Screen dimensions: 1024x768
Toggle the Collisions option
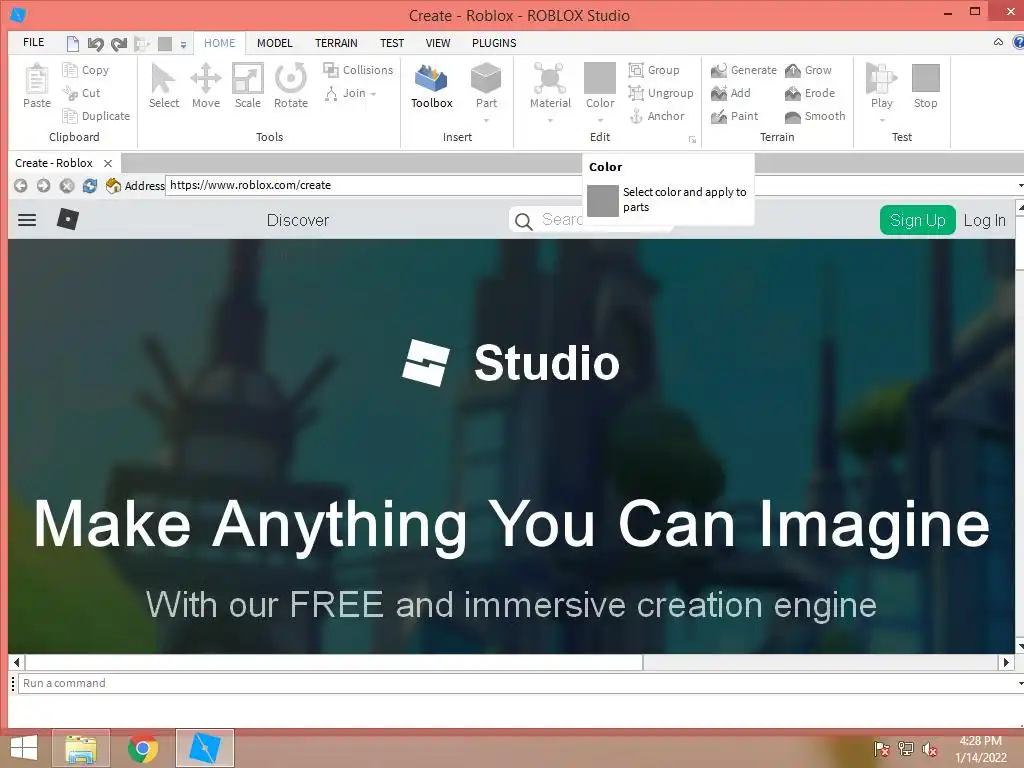click(358, 70)
